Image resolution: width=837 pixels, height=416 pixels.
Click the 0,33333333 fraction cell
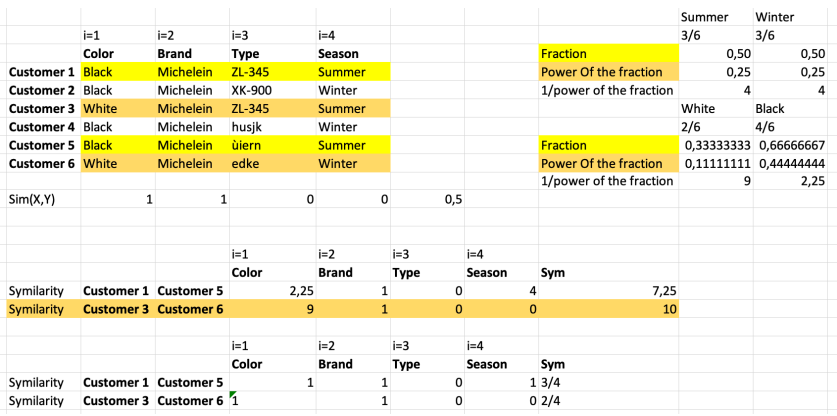pos(716,145)
